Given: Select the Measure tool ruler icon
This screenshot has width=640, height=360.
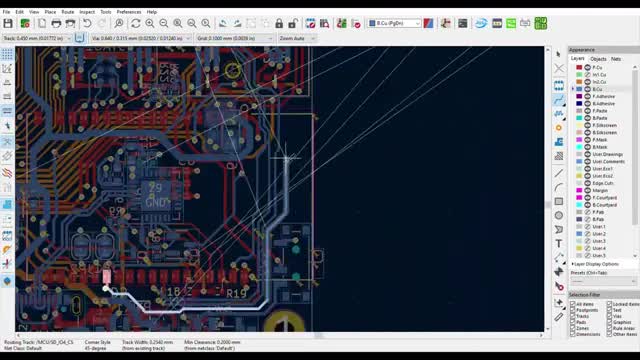Looking at the screenshot, I should pos(559,317).
